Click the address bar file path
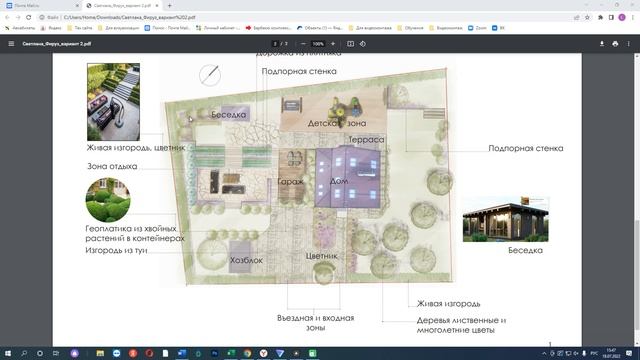Screen dimensions: 640x360 [129, 18]
